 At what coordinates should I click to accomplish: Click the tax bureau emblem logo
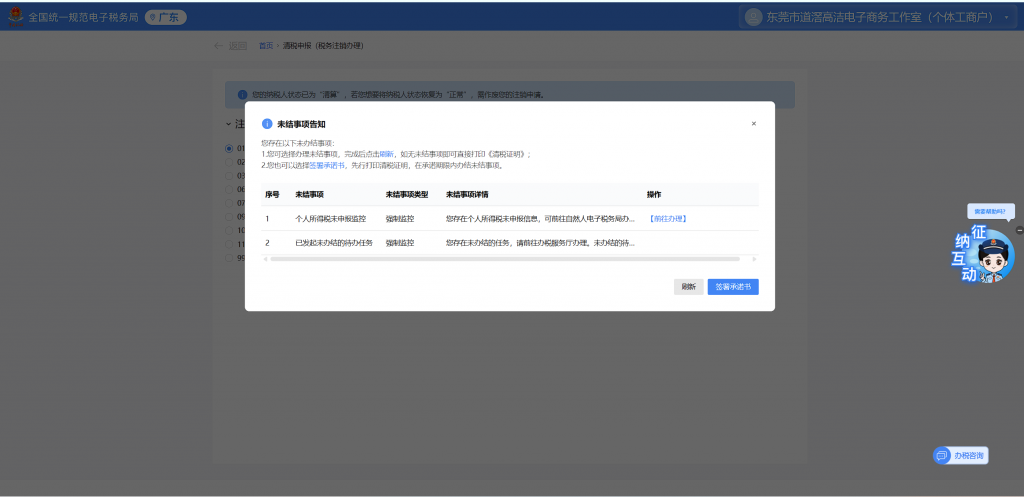15,17
